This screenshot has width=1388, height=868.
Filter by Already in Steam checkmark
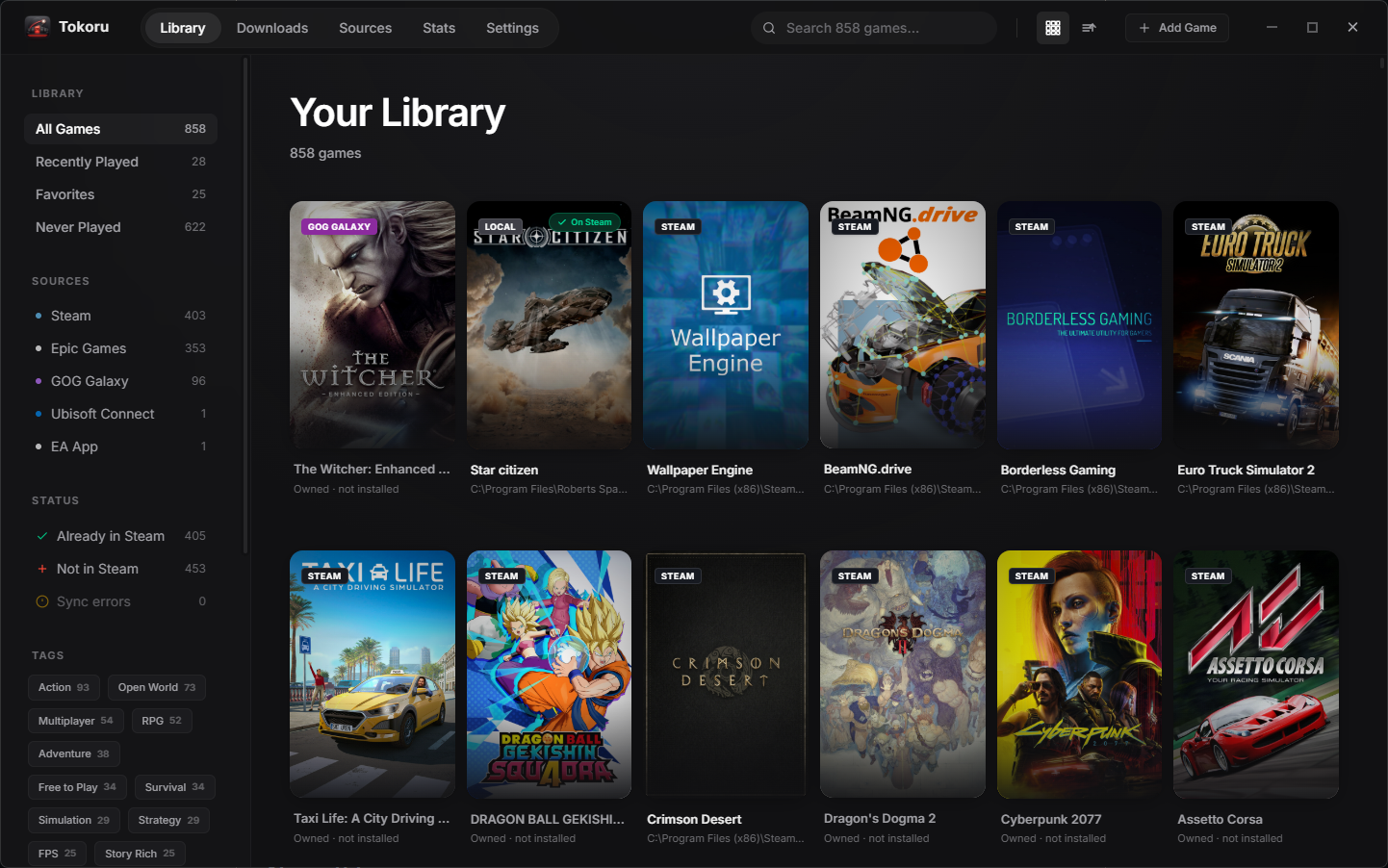(42, 536)
